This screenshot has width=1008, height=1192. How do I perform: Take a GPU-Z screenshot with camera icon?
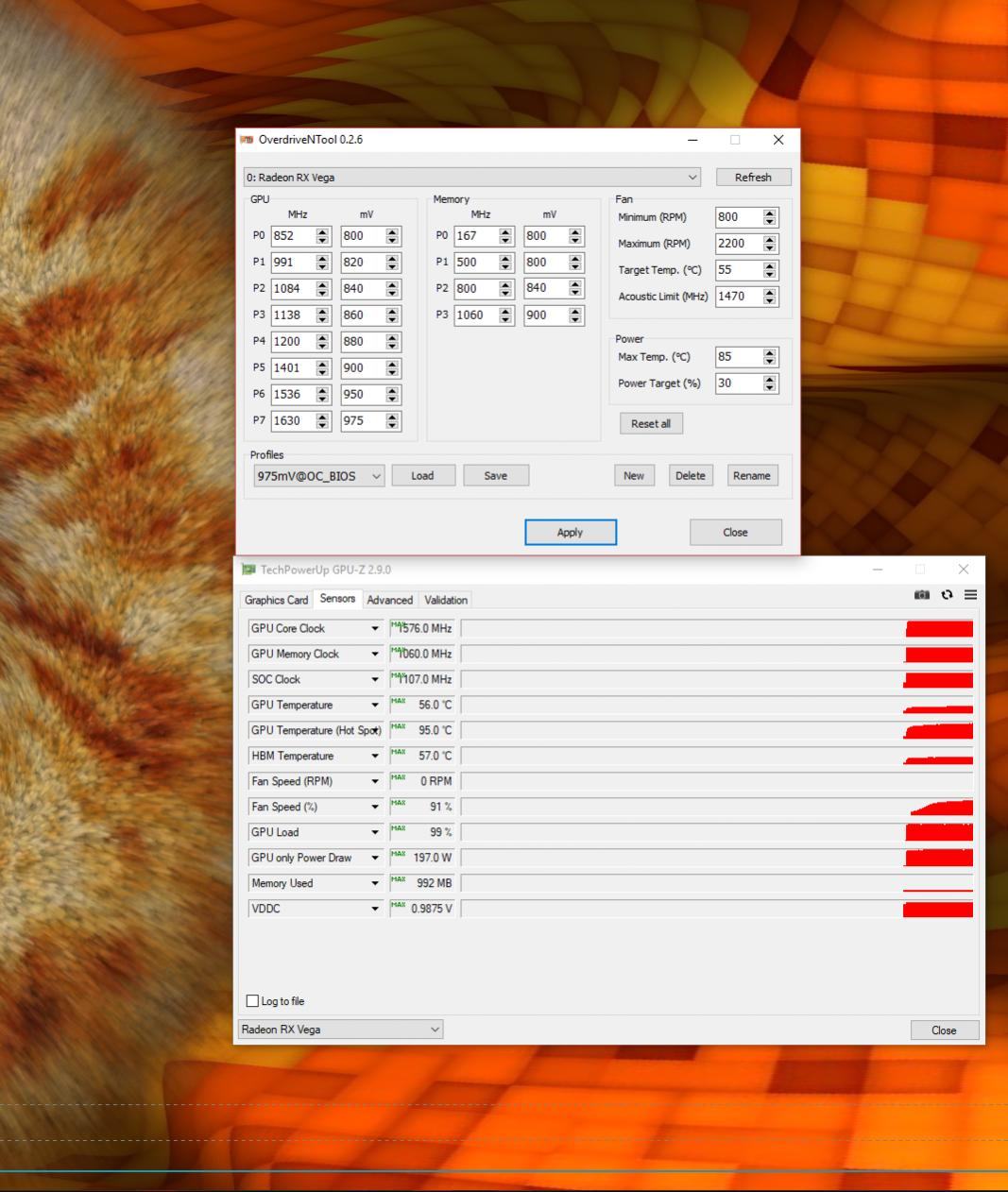point(921,594)
